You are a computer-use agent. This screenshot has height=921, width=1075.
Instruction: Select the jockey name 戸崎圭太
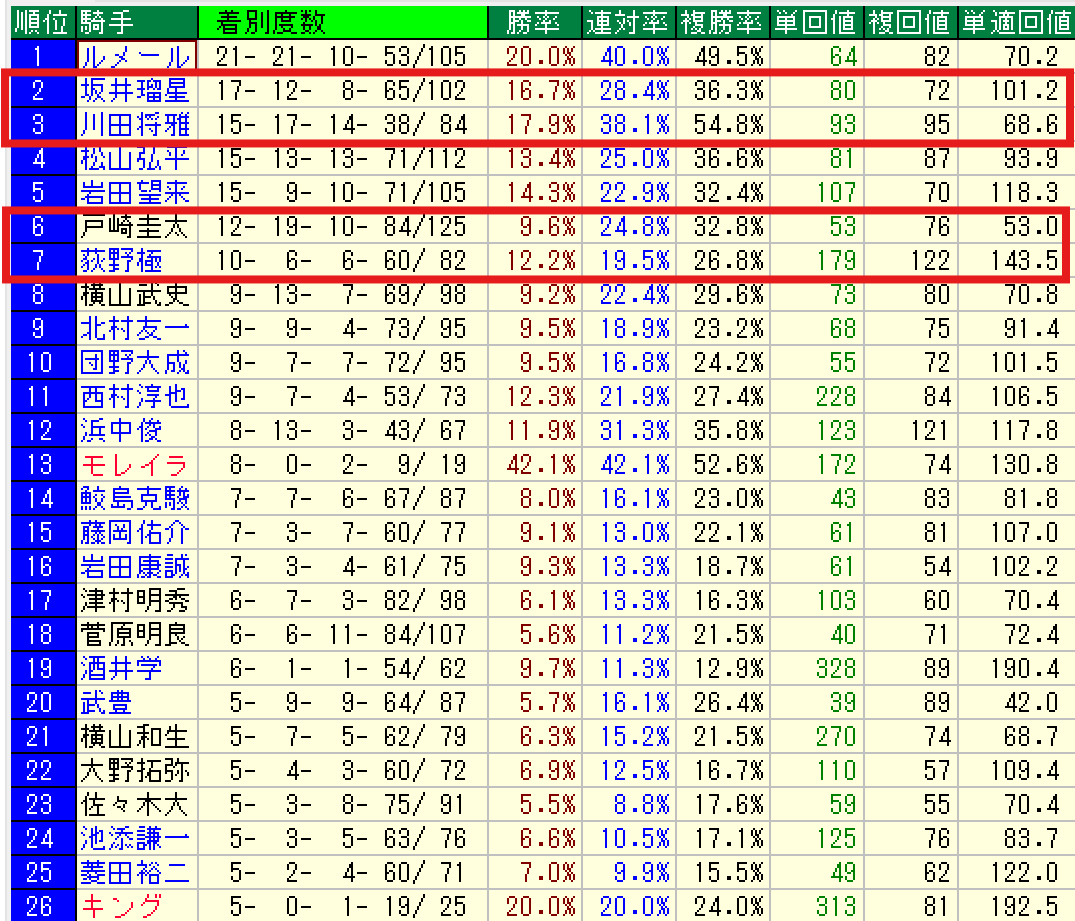pyautogui.click(x=134, y=227)
